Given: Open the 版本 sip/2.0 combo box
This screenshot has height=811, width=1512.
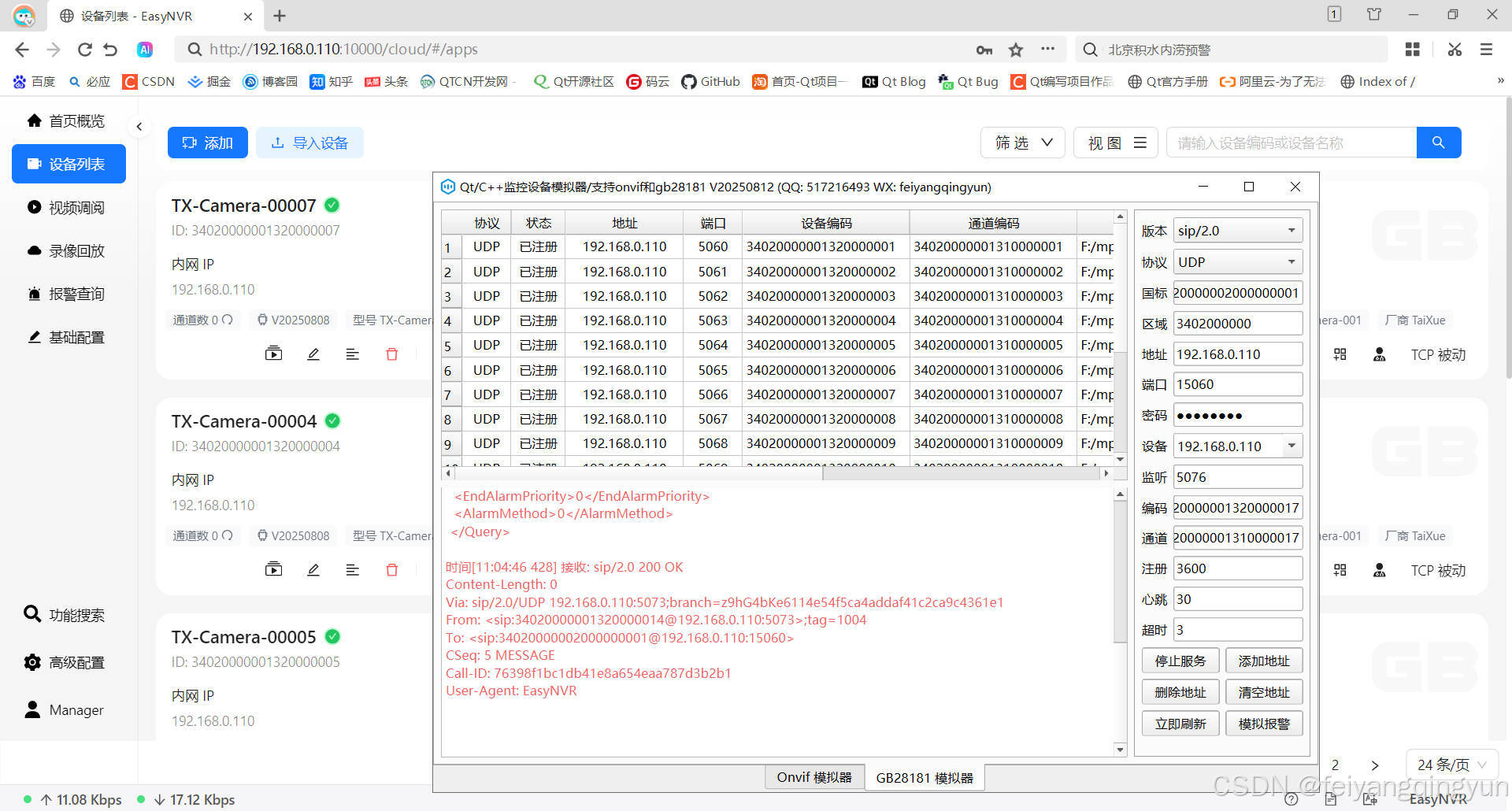Looking at the screenshot, I should (1237, 231).
